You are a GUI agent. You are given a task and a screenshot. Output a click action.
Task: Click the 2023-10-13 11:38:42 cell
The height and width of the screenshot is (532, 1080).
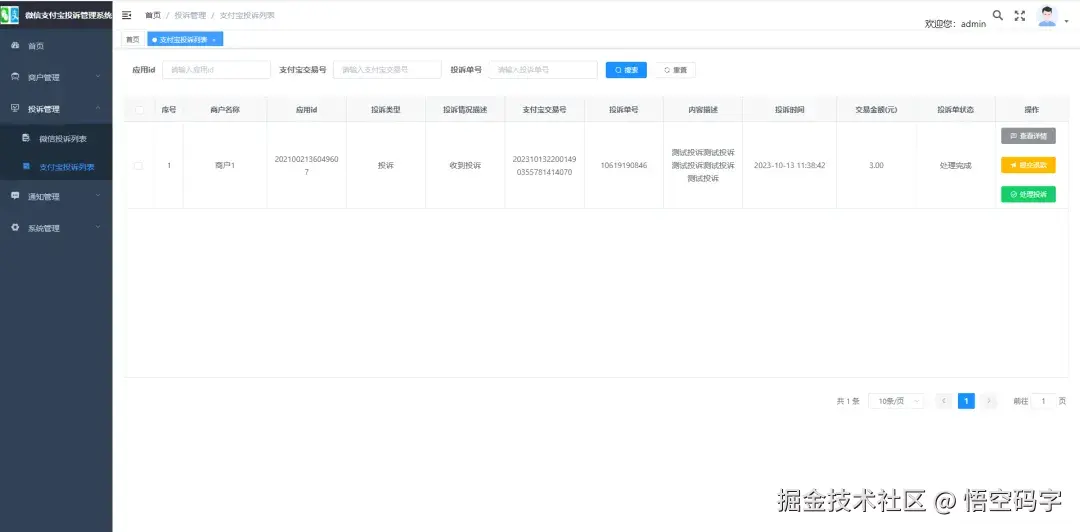[x=789, y=165]
